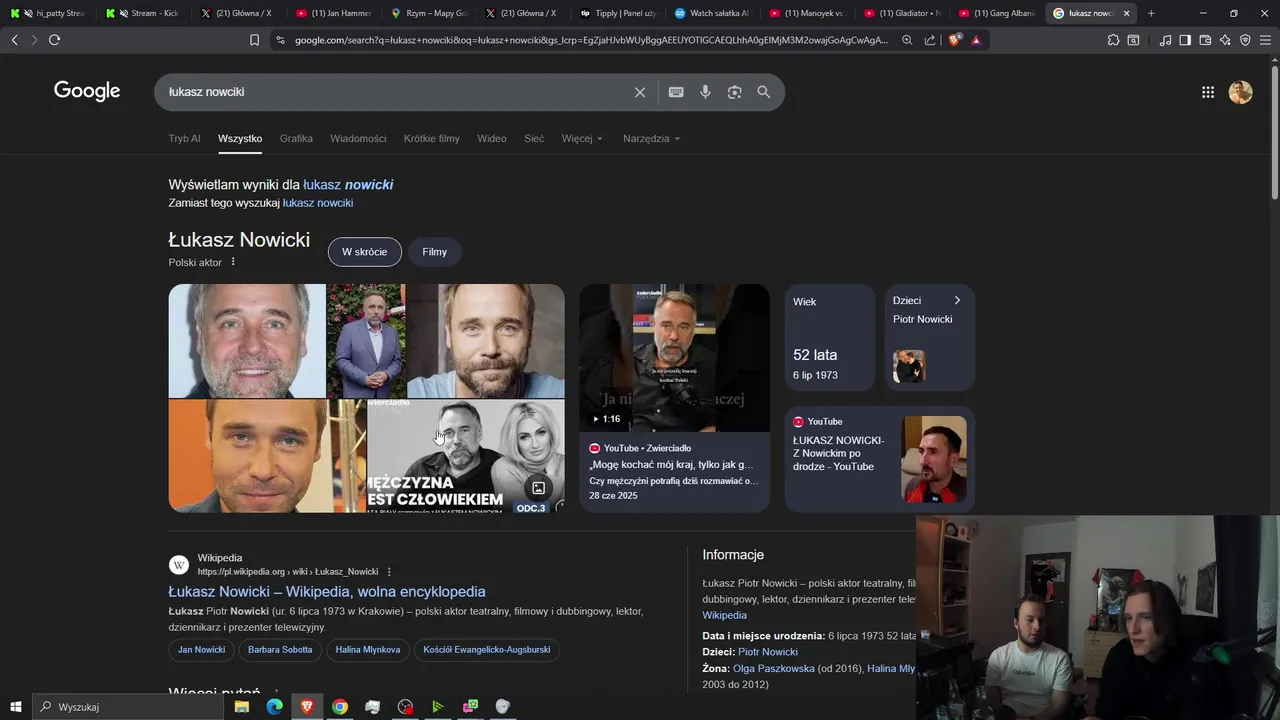The image size is (1280, 720).
Task: Select the W skrócie chip
Action: 364,252
